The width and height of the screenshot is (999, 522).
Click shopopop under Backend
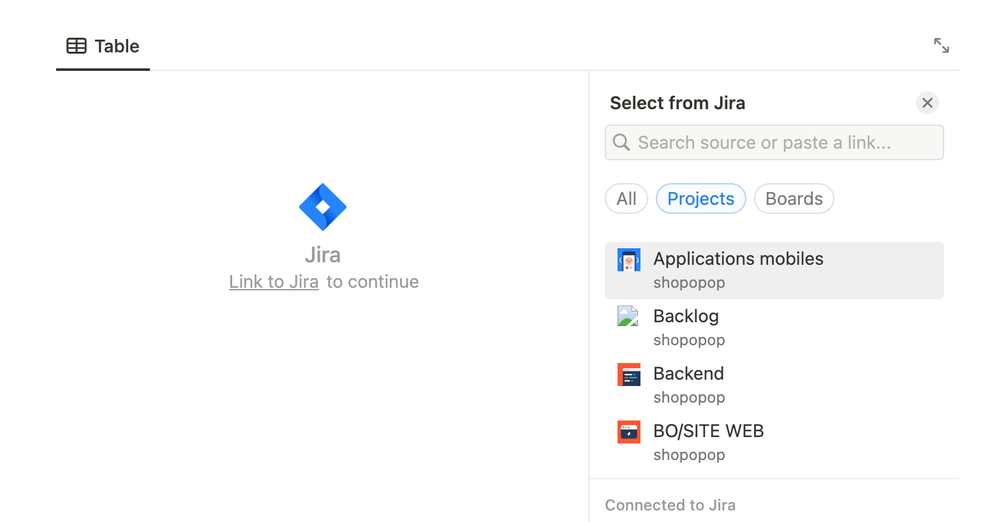click(689, 397)
